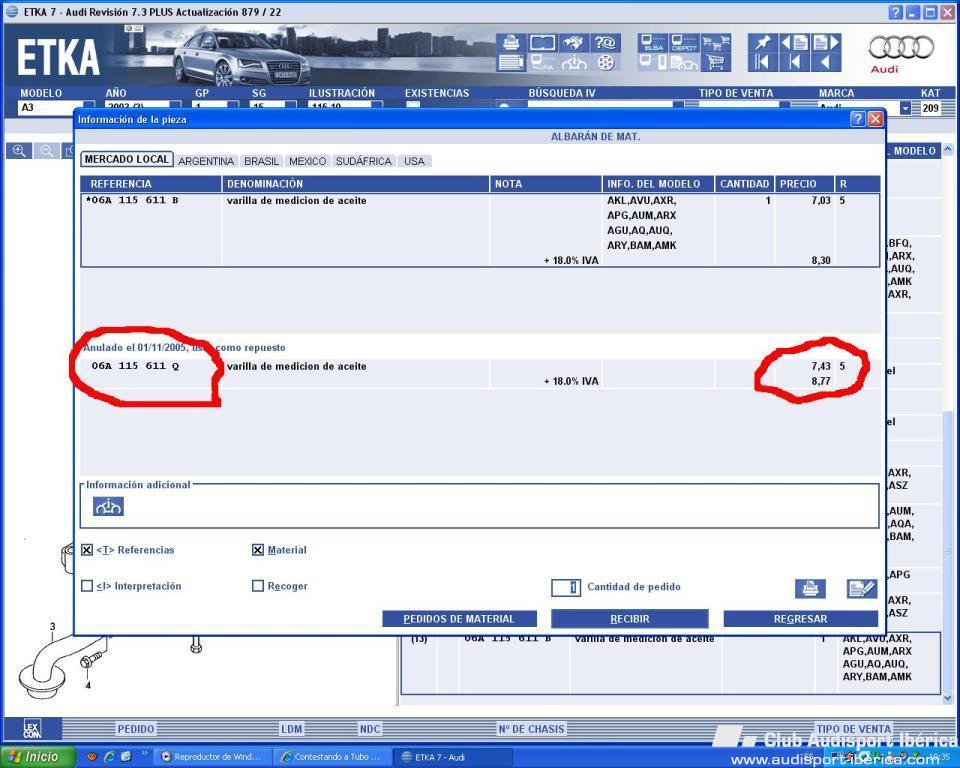
Task: Click the rectangular frame icon in the toolbar
Action: 542,42
